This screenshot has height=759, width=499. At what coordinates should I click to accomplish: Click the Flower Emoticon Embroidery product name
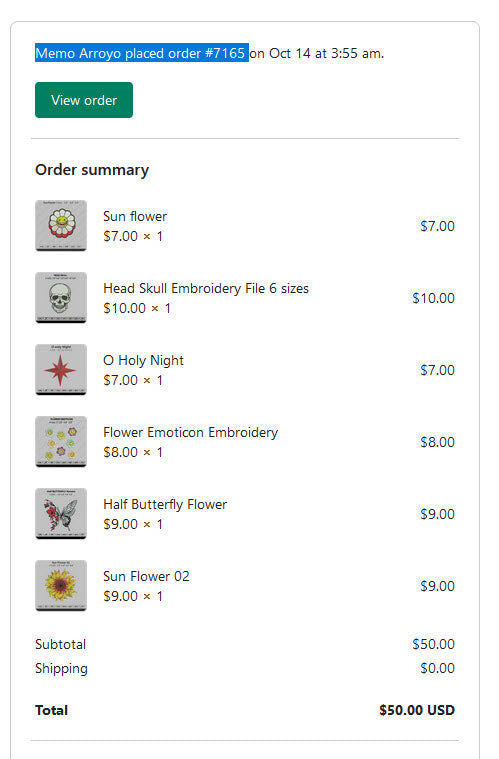[x=191, y=432]
